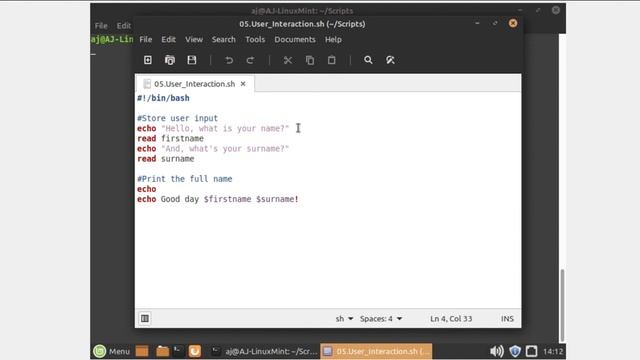640x360 pixels.
Task: Open the sh language dropdown
Action: point(344,318)
